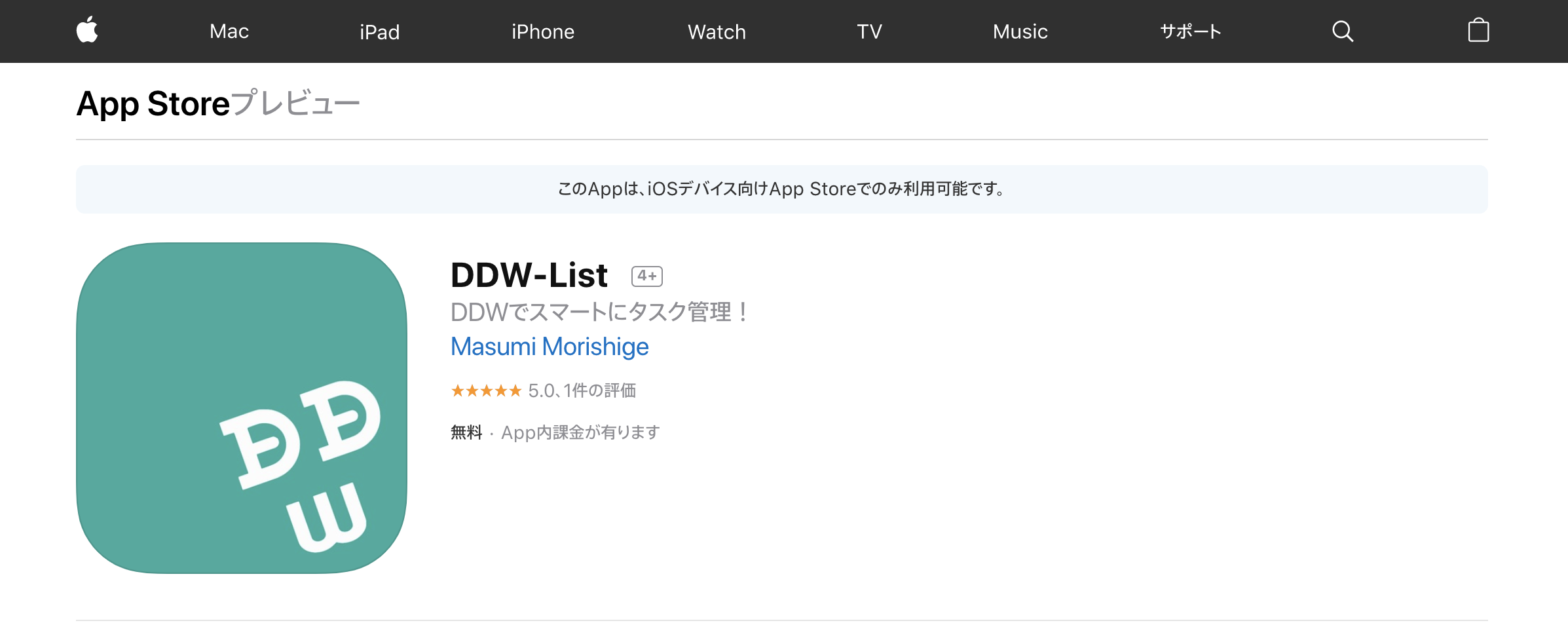Open the TV menu item

tap(870, 31)
